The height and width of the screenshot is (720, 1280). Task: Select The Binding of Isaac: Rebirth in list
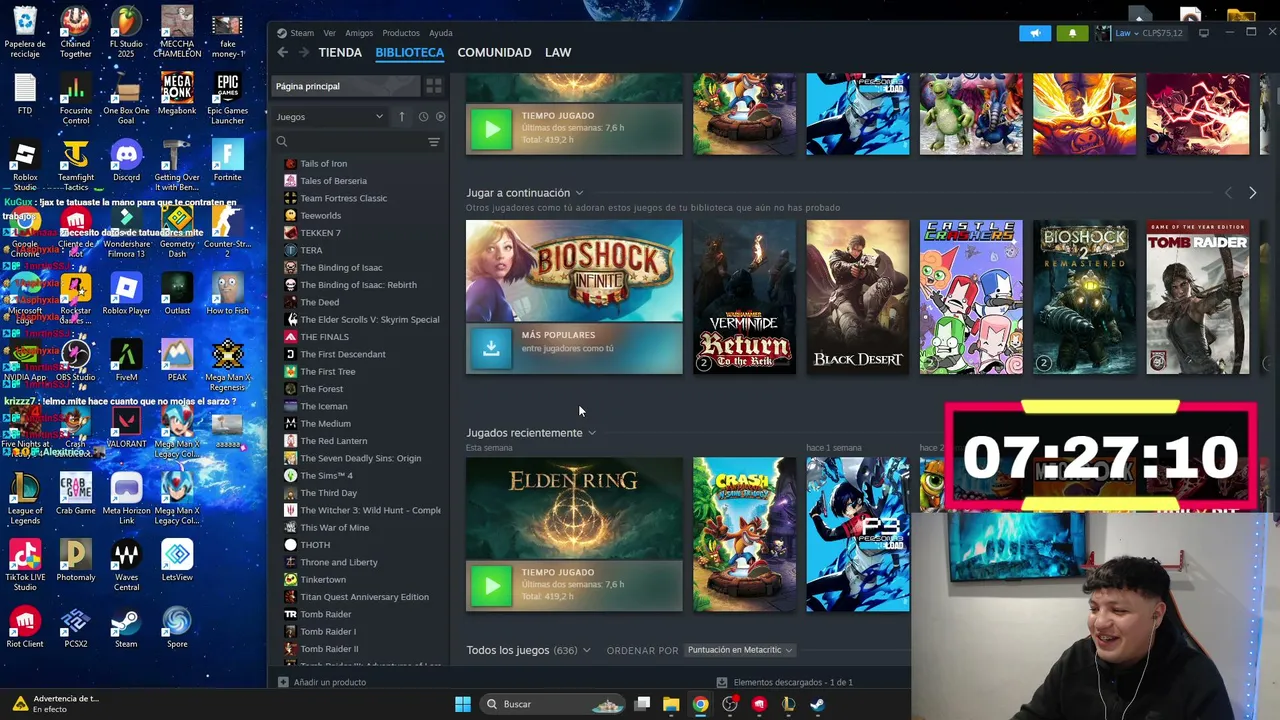click(358, 285)
